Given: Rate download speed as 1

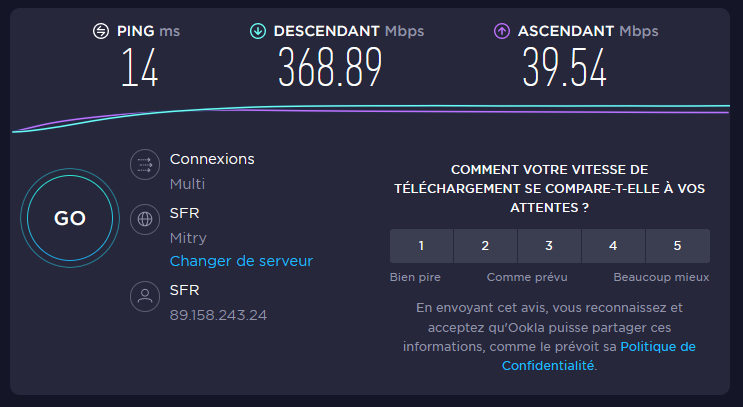Looking at the screenshot, I should (x=421, y=246).
